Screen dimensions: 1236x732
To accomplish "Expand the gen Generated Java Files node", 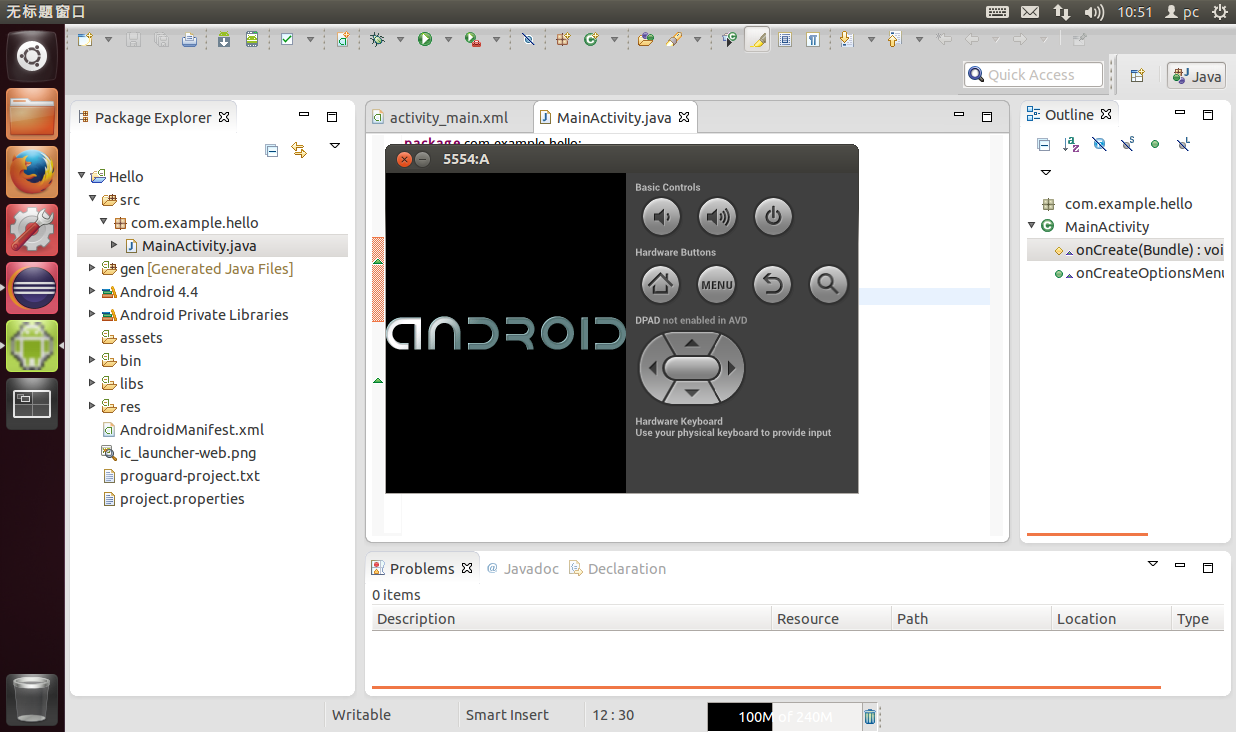I will click(93, 268).
